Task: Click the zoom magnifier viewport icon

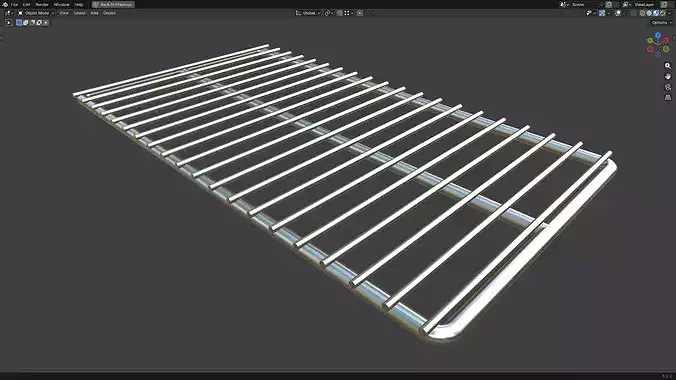Action: (x=668, y=66)
